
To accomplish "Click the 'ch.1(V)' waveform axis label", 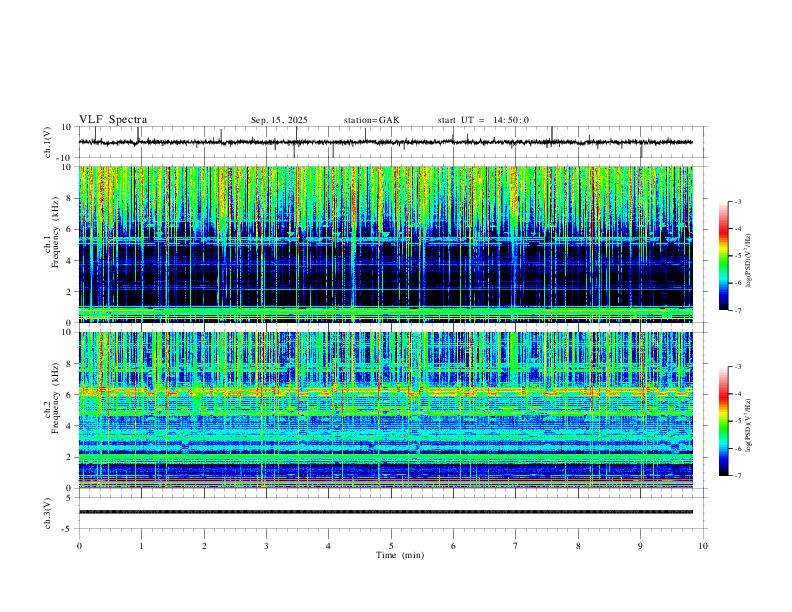I will pyautogui.click(x=48, y=142).
